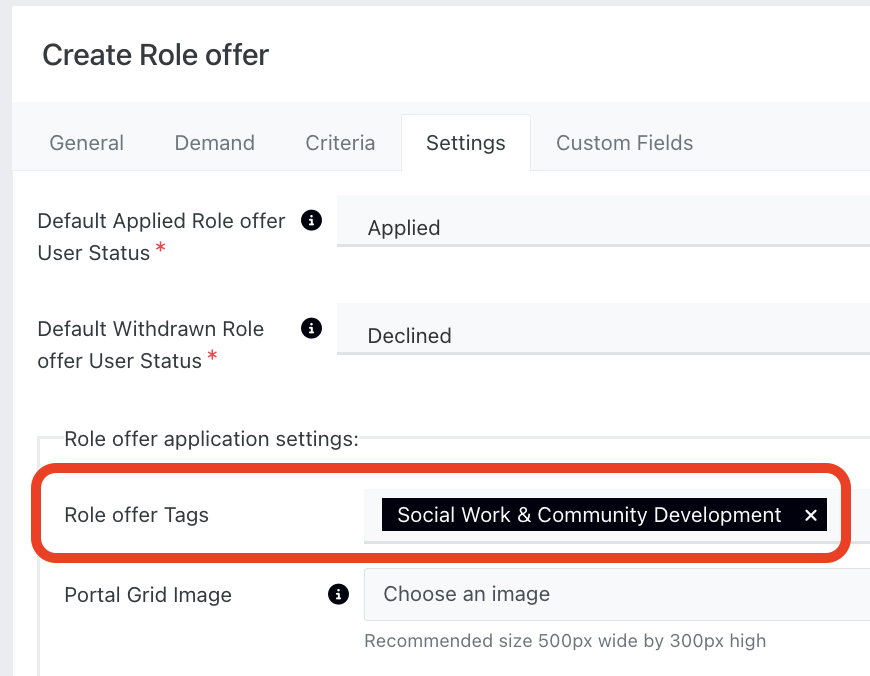Open the Demand tab
The width and height of the screenshot is (870, 676).
pyautogui.click(x=215, y=143)
